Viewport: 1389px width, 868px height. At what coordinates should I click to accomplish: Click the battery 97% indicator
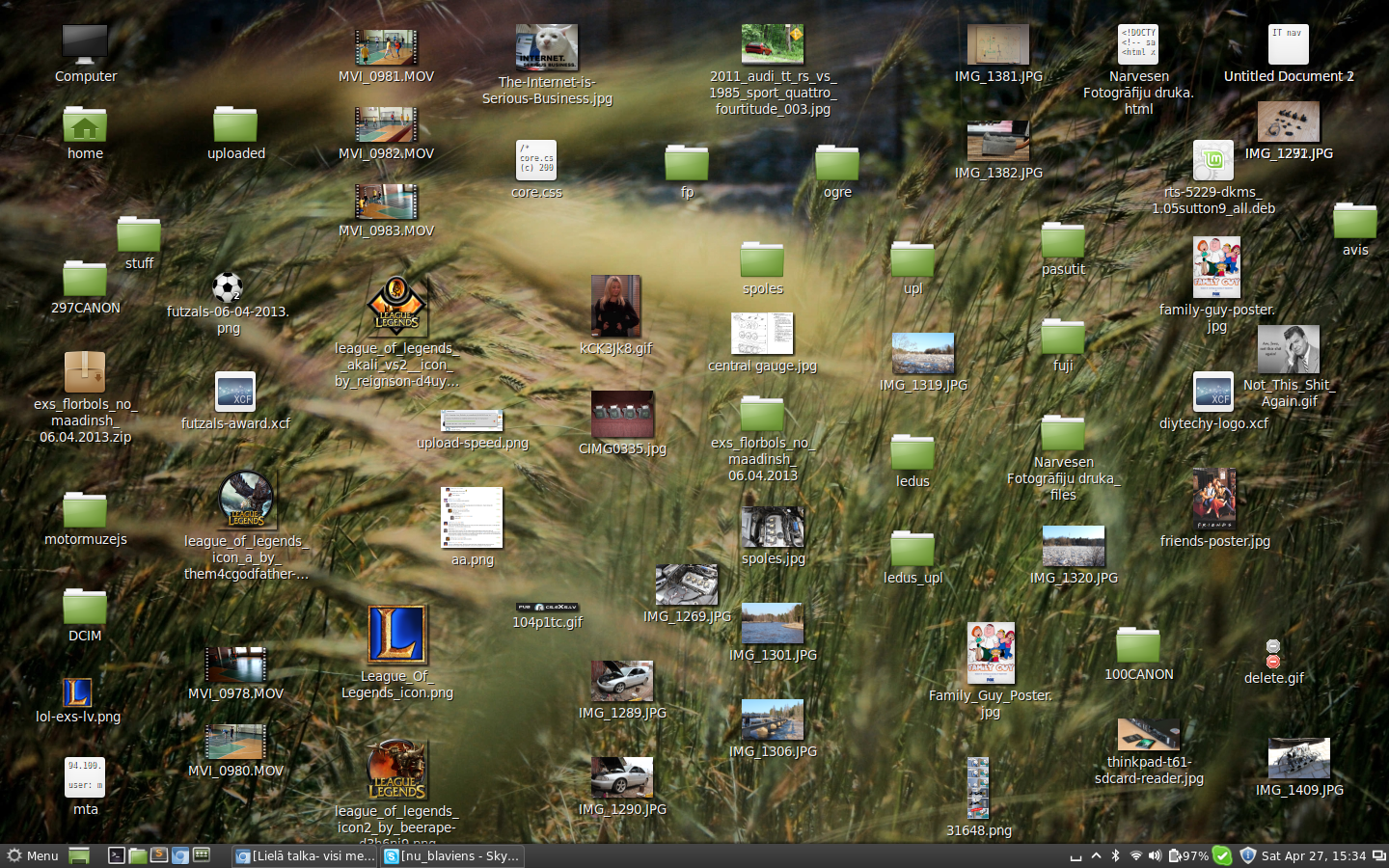pyautogui.click(x=1188, y=855)
